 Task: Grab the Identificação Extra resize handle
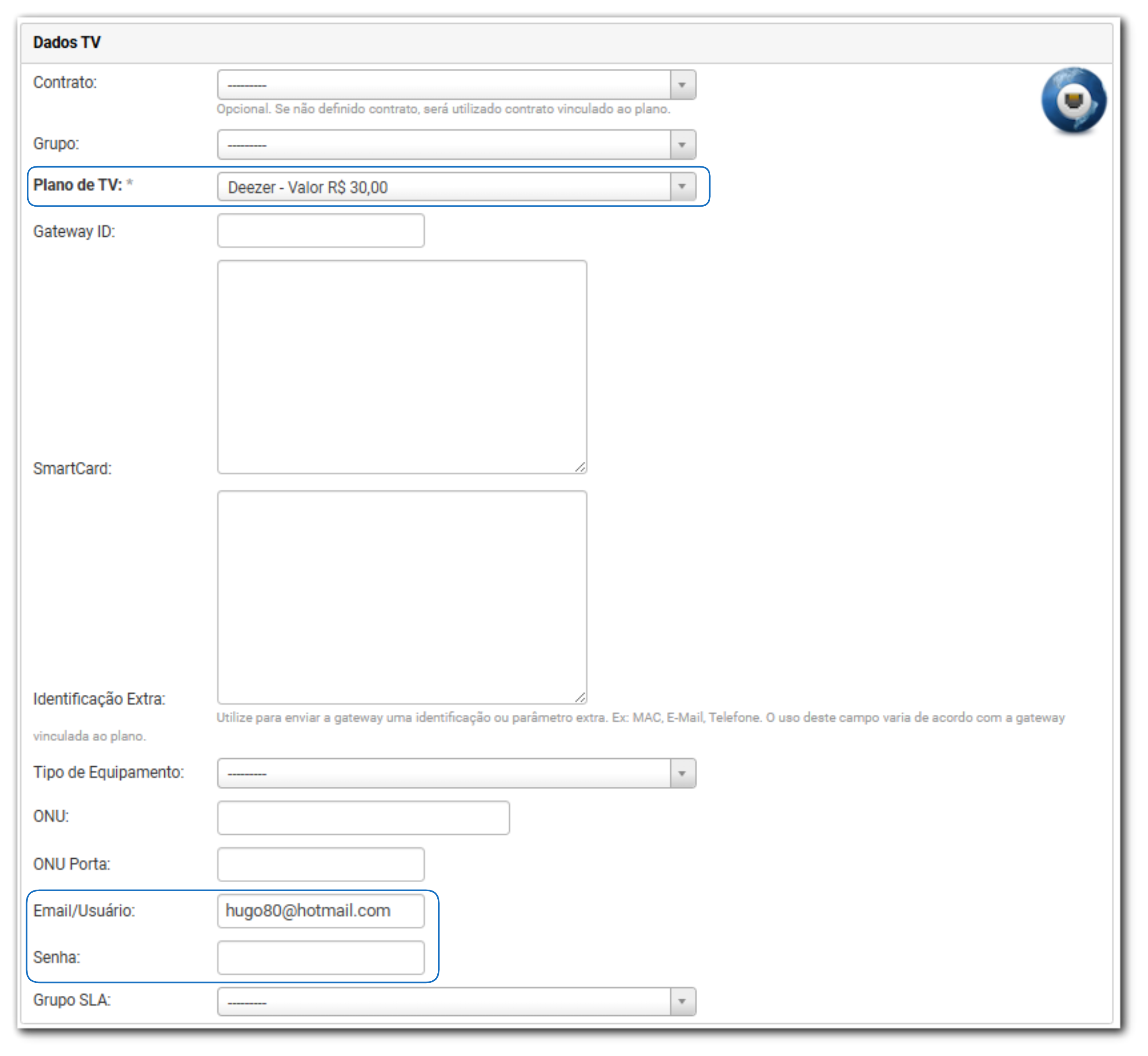click(581, 698)
